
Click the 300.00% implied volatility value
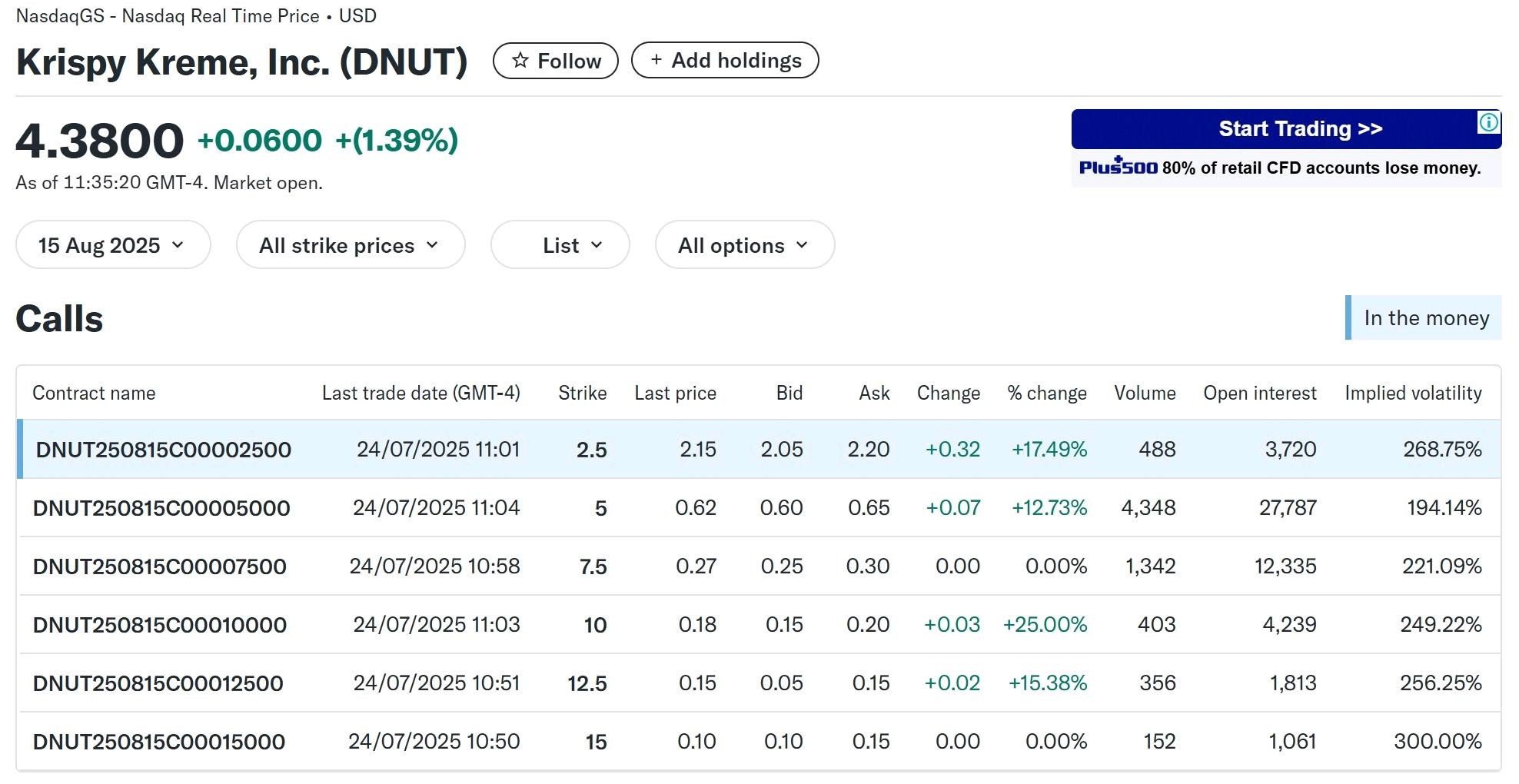tap(1438, 742)
